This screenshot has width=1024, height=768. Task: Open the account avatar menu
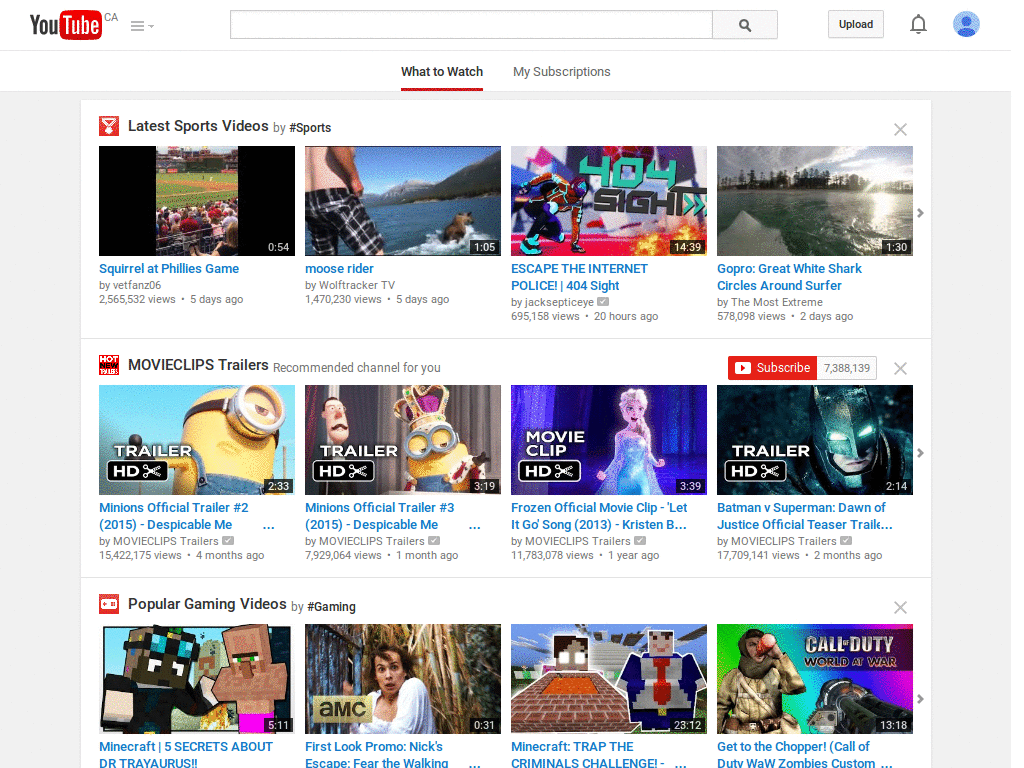click(966, 24)
